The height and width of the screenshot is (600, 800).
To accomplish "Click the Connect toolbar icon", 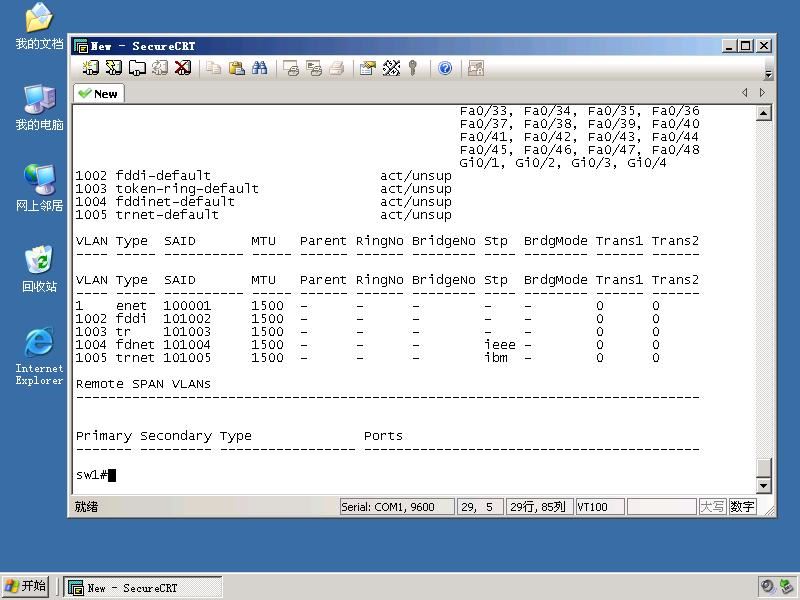I will click(x=91, y=68).
